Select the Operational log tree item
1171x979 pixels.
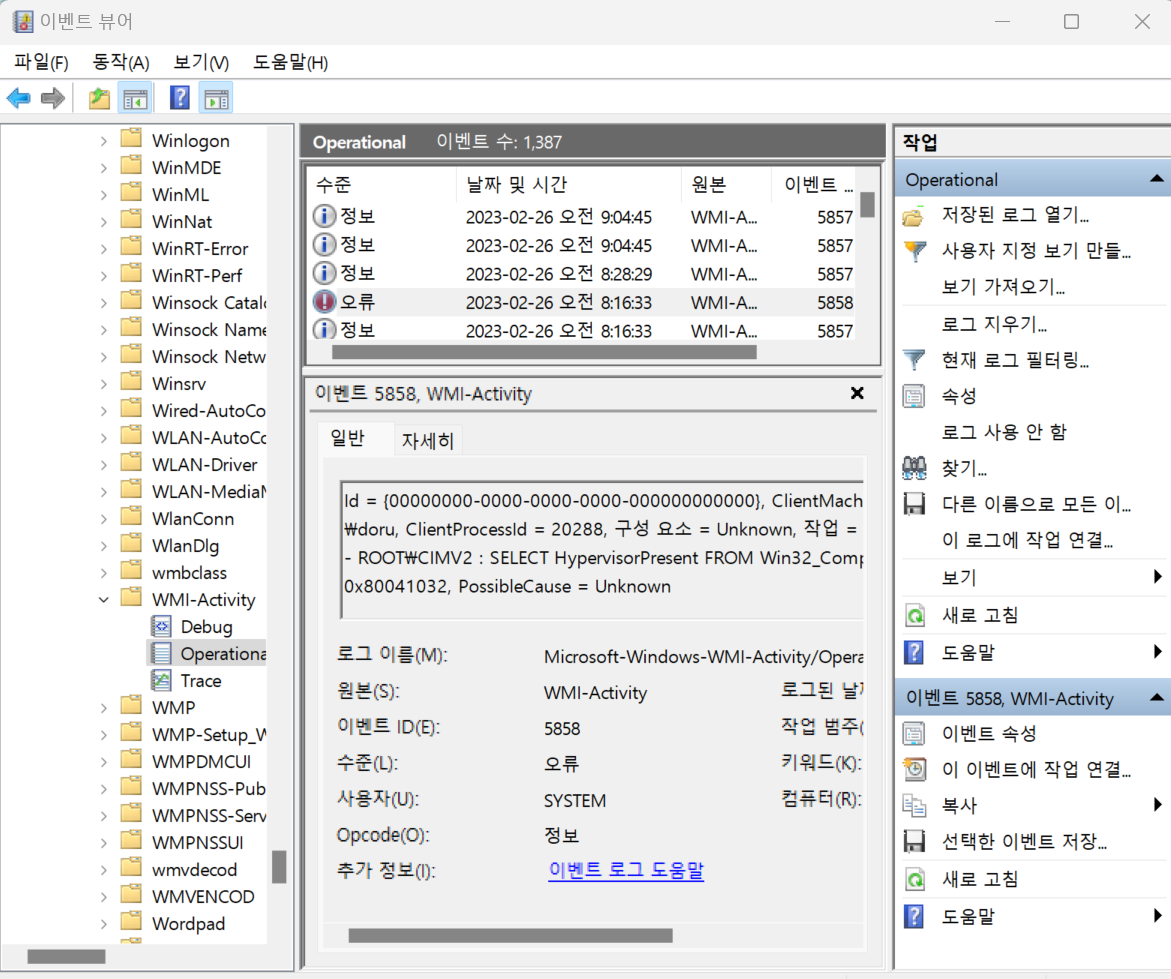[x=207, y=653]
